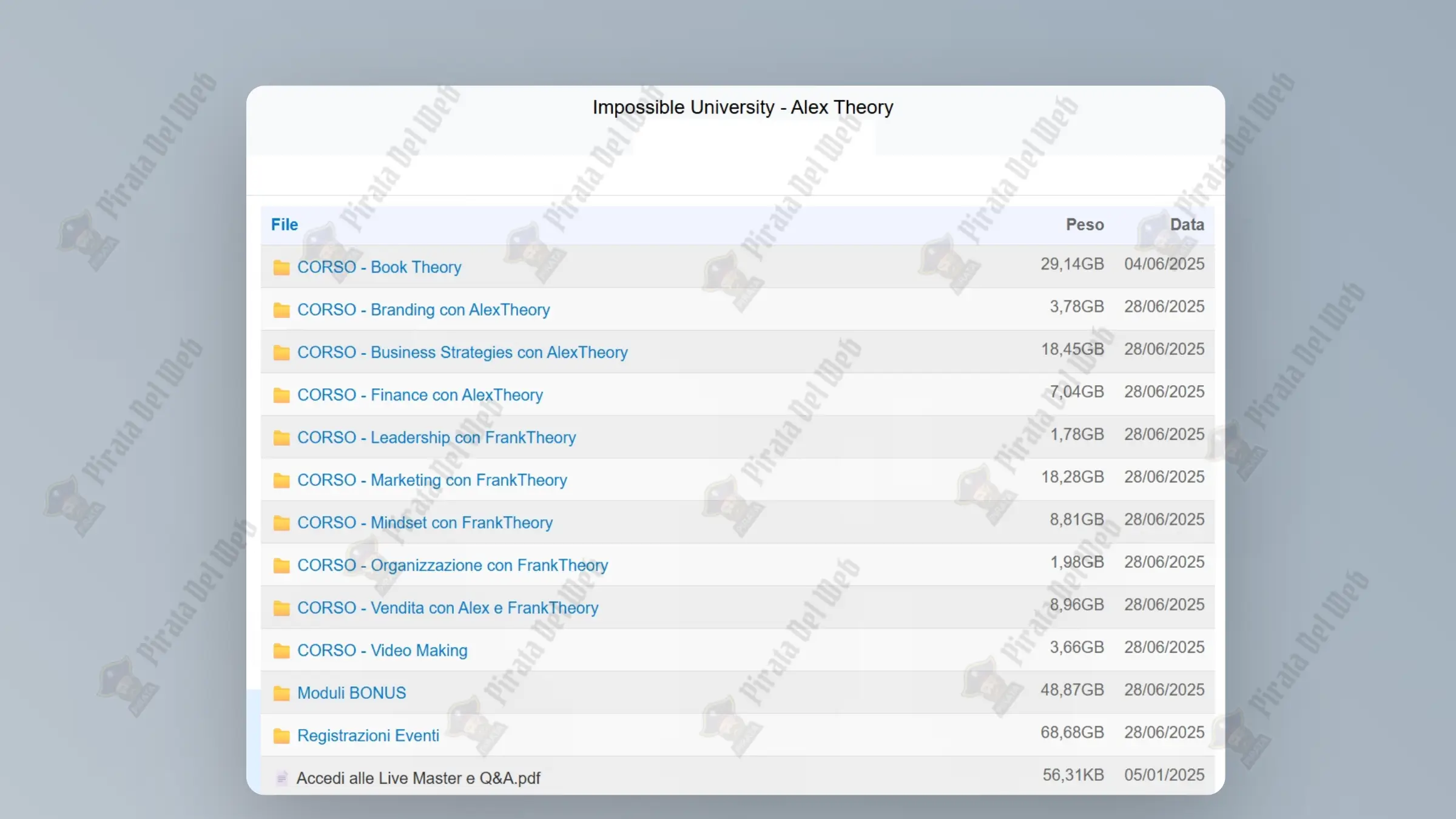Open the Registrazioni Eventi folder link

[x=368, y=735]
